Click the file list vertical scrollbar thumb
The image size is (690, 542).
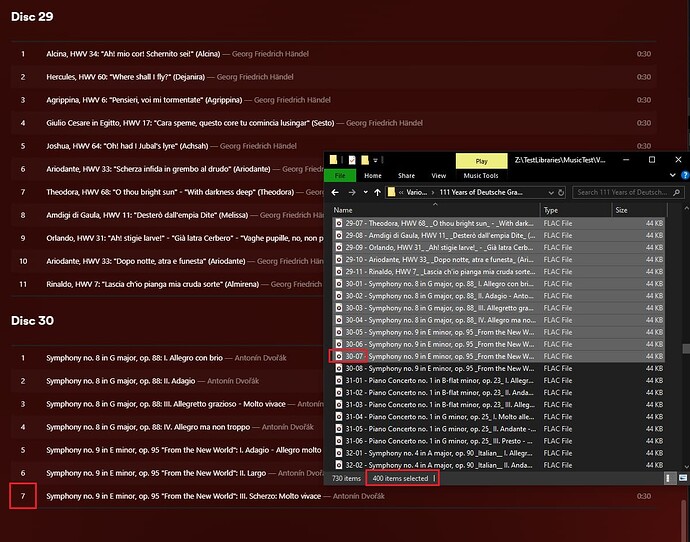[x=686, y=348]
